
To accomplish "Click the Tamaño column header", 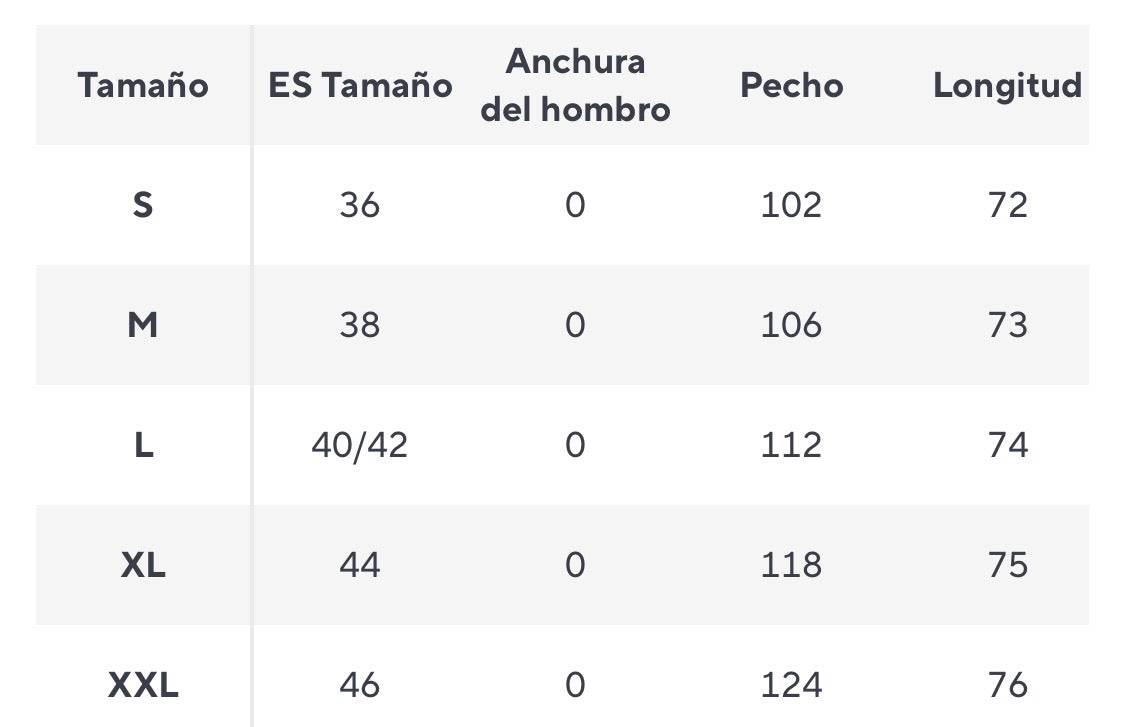I will [143, 86].
